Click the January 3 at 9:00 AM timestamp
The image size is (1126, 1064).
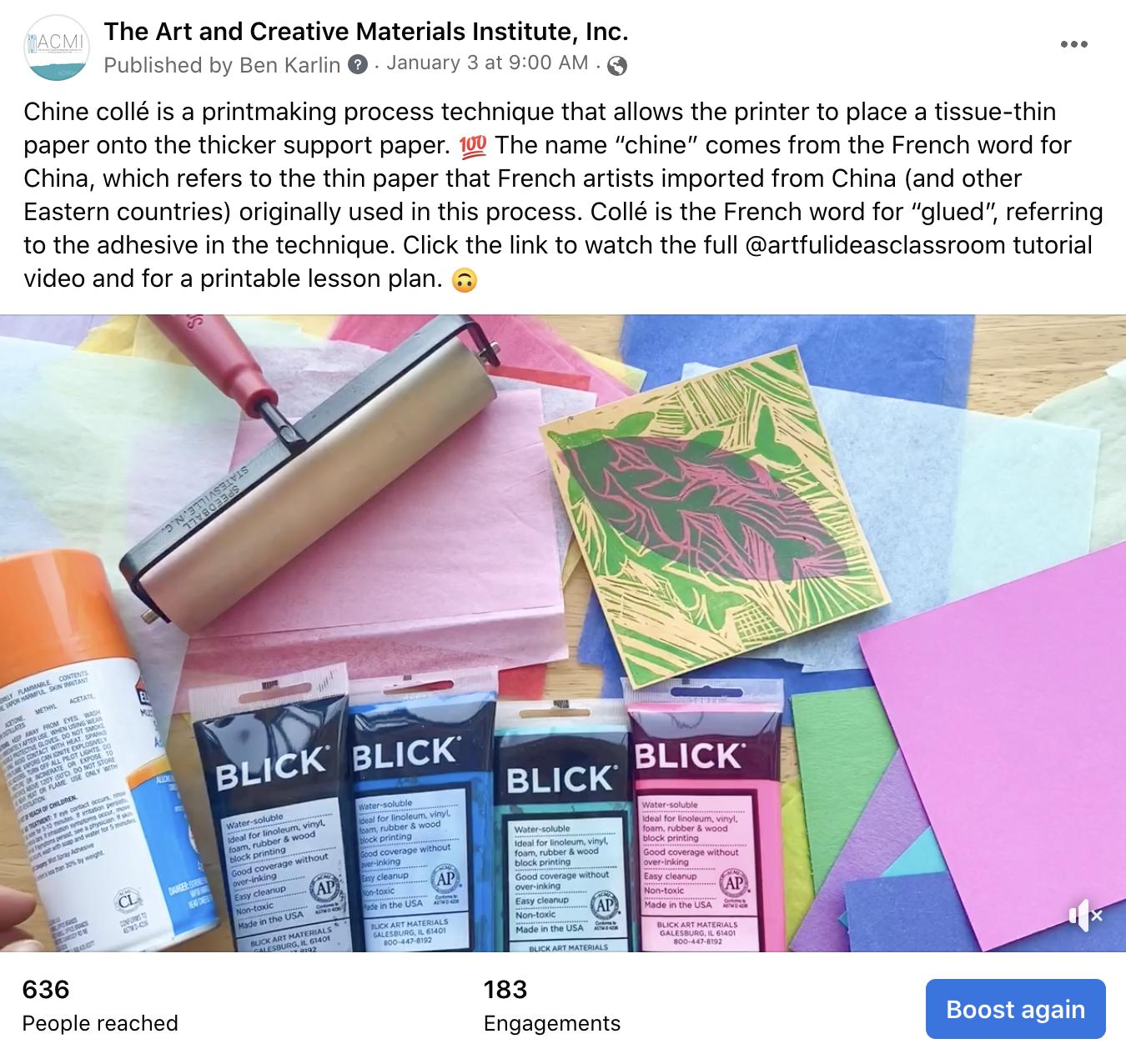[487, 63]
